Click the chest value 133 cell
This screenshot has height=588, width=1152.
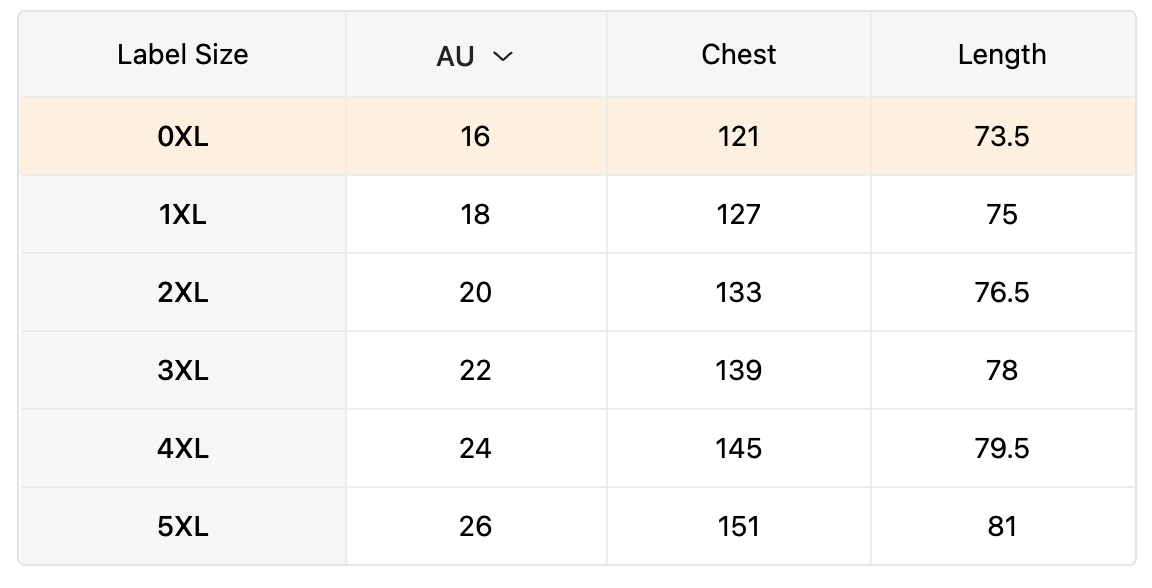point(738,293)
